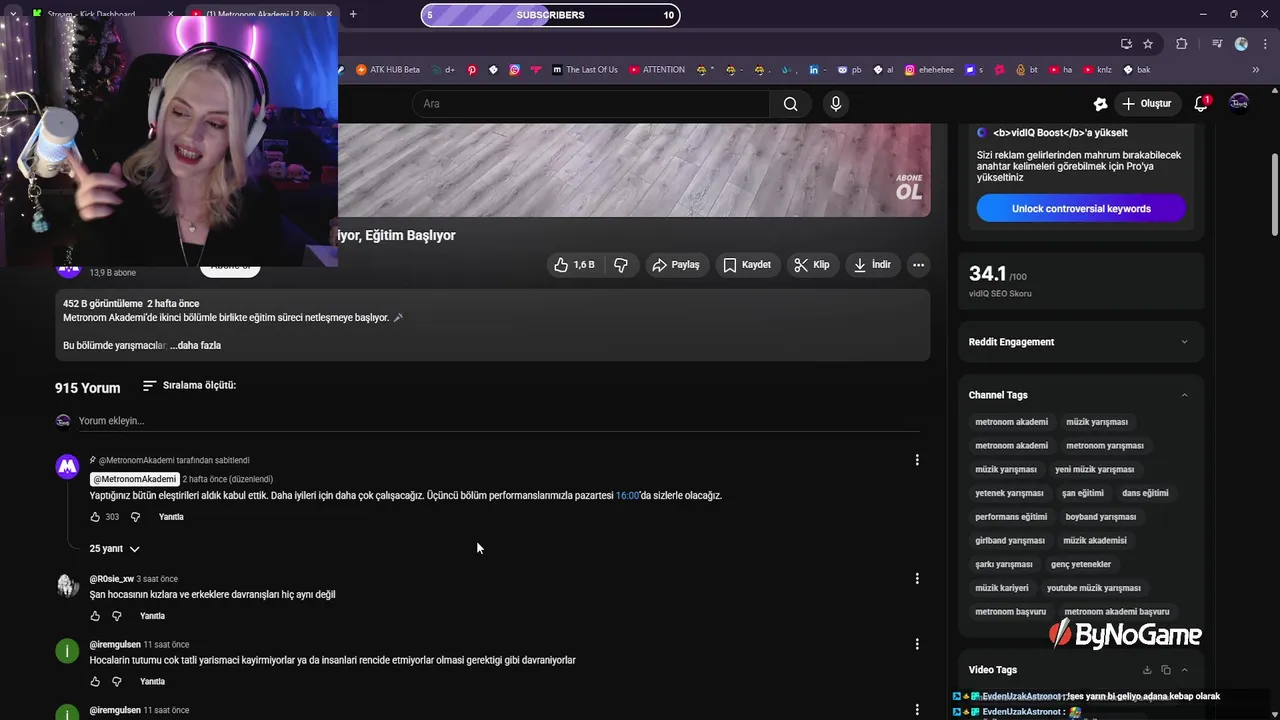Select the 'şan eğitimi' channel tag

point(1083,493)
